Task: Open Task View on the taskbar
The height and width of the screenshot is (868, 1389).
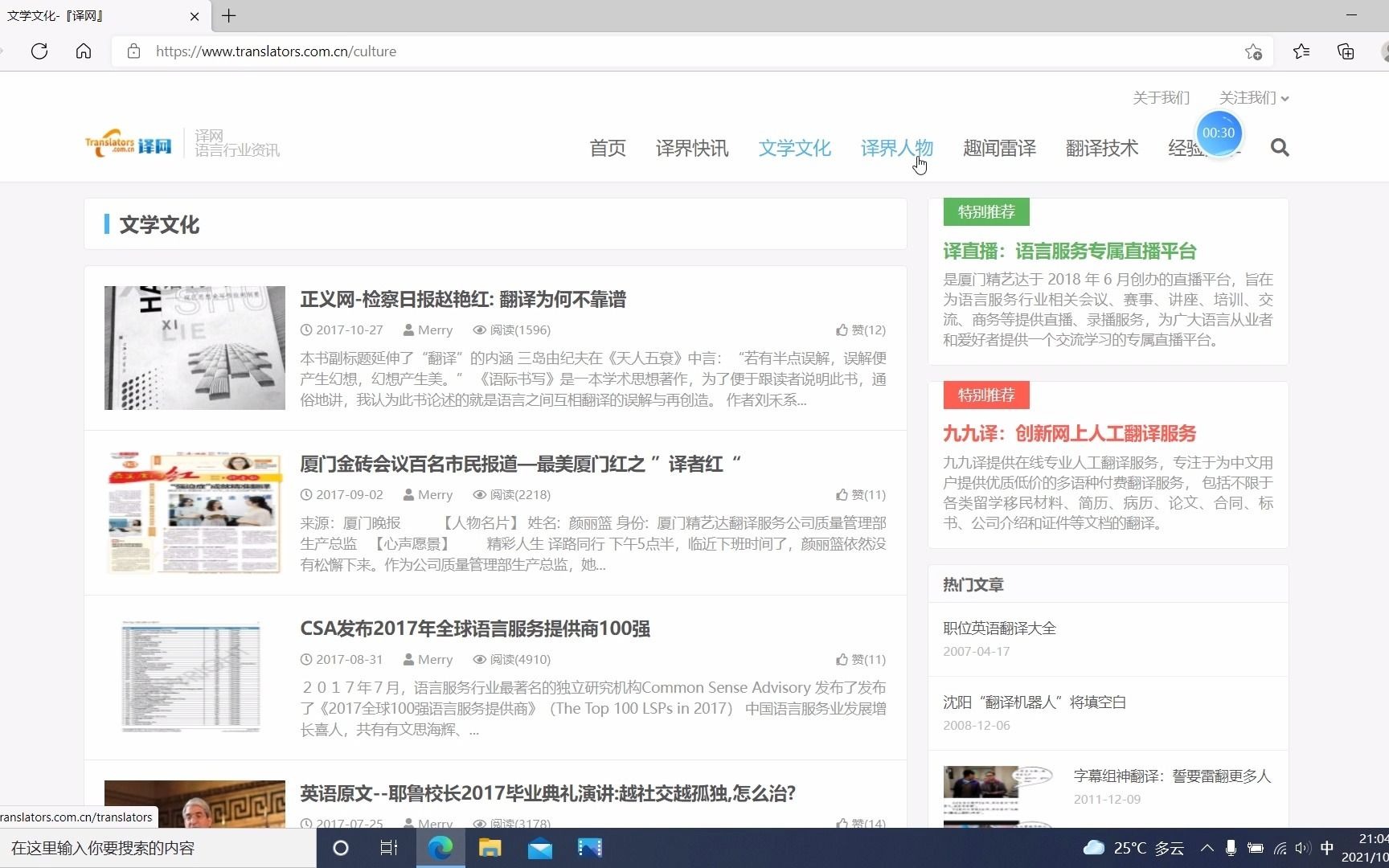Action: tap(389, 848)
